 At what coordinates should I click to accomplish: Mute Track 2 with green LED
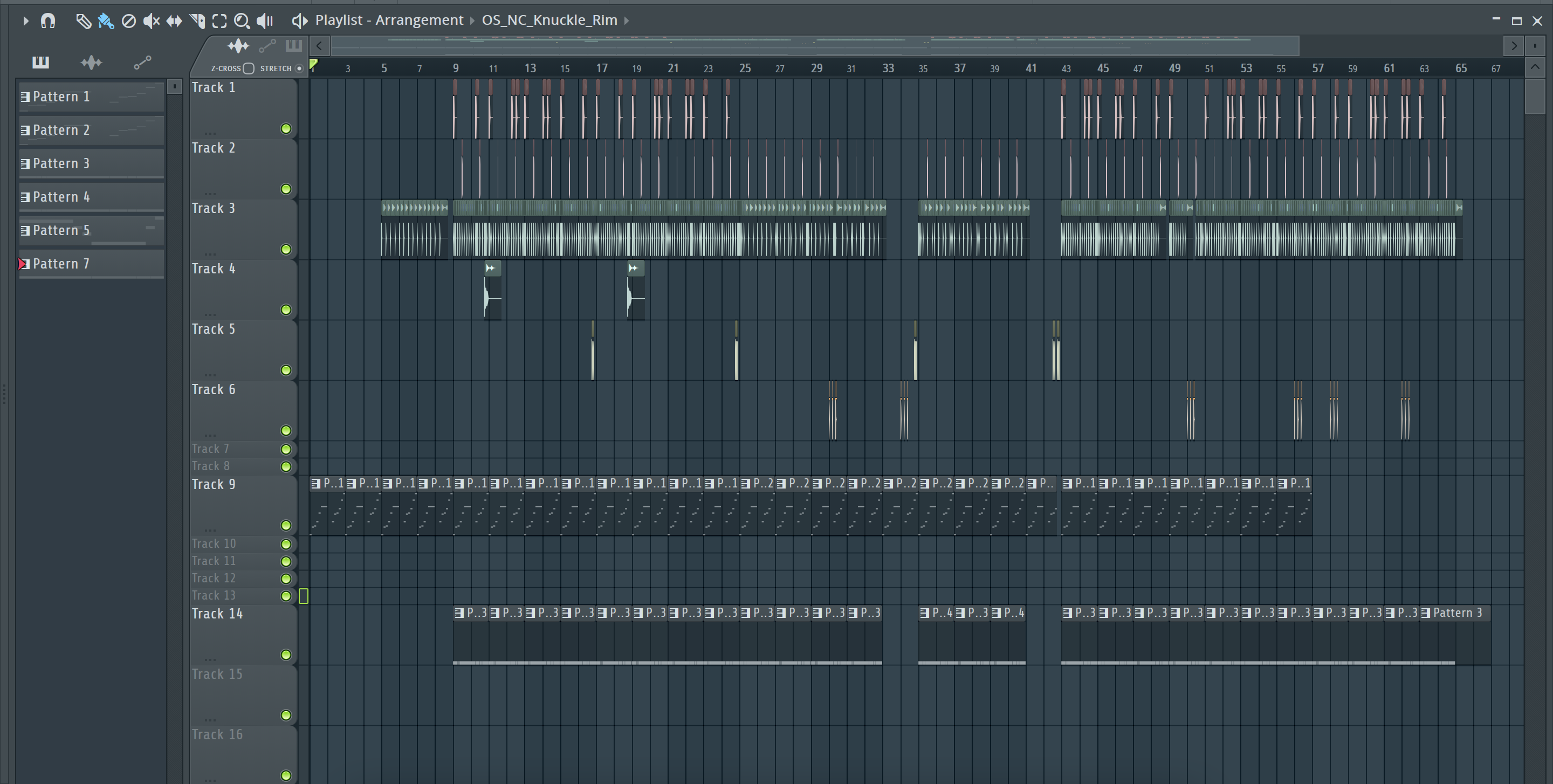tap(286, 189)
